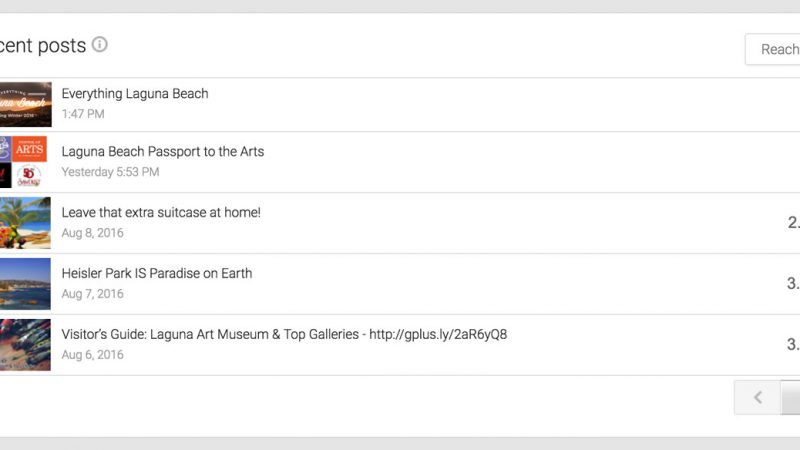The height and width of the screenshot is (450, 800).
Task: Open "Laguna Beach Passport to the Arts" post
Action: pyautogui.click(x=163, y=152)
